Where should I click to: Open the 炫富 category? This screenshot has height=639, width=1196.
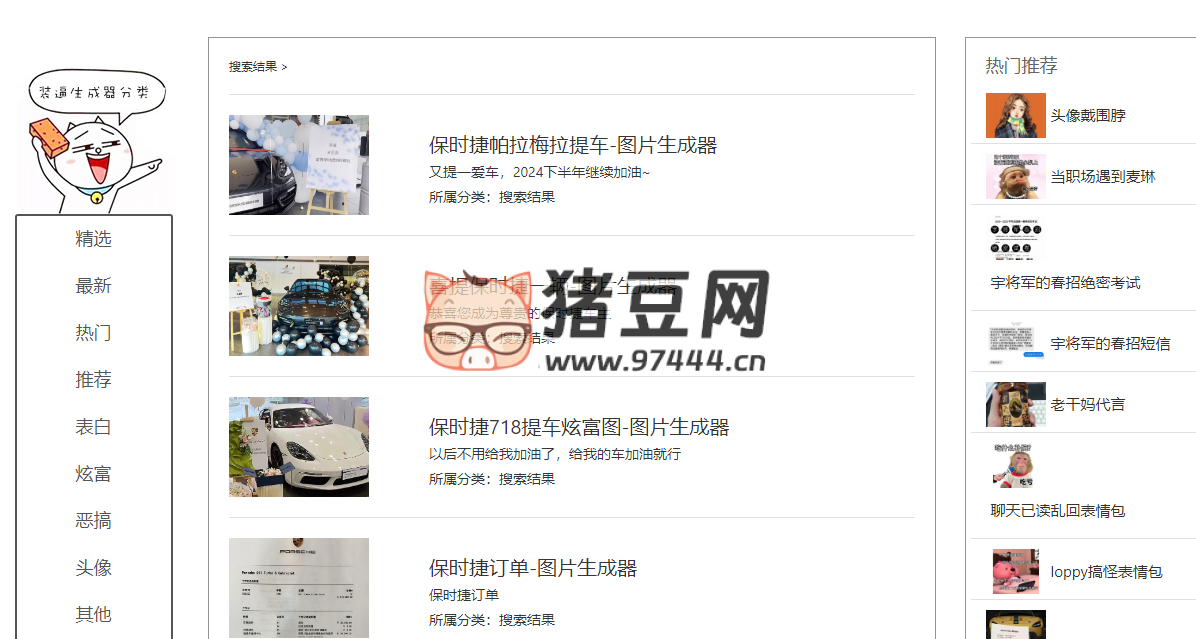pyautogui.click(x=93, y=474)
